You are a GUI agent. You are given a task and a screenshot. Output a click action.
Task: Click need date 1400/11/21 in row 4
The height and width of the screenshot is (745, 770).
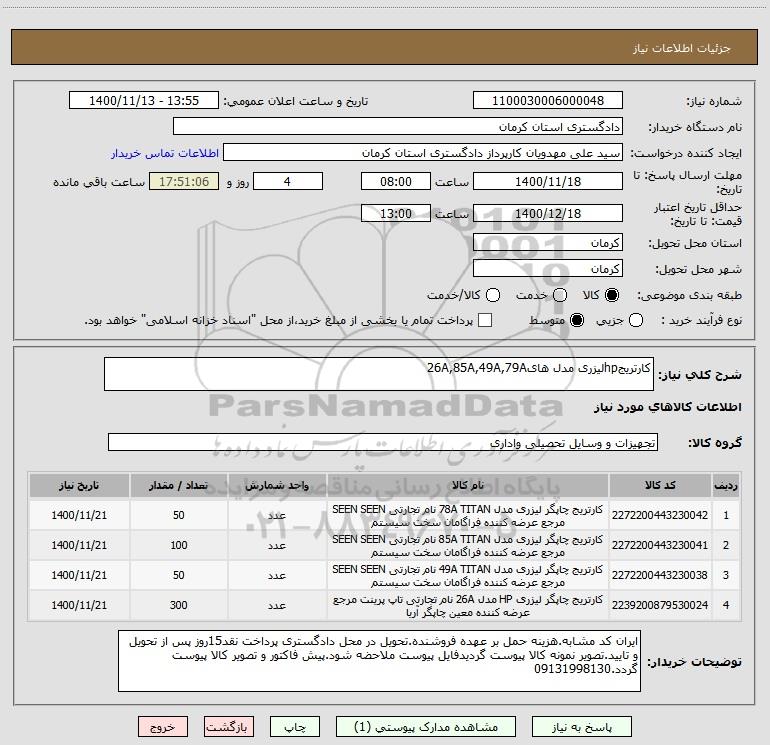point(79,605)
